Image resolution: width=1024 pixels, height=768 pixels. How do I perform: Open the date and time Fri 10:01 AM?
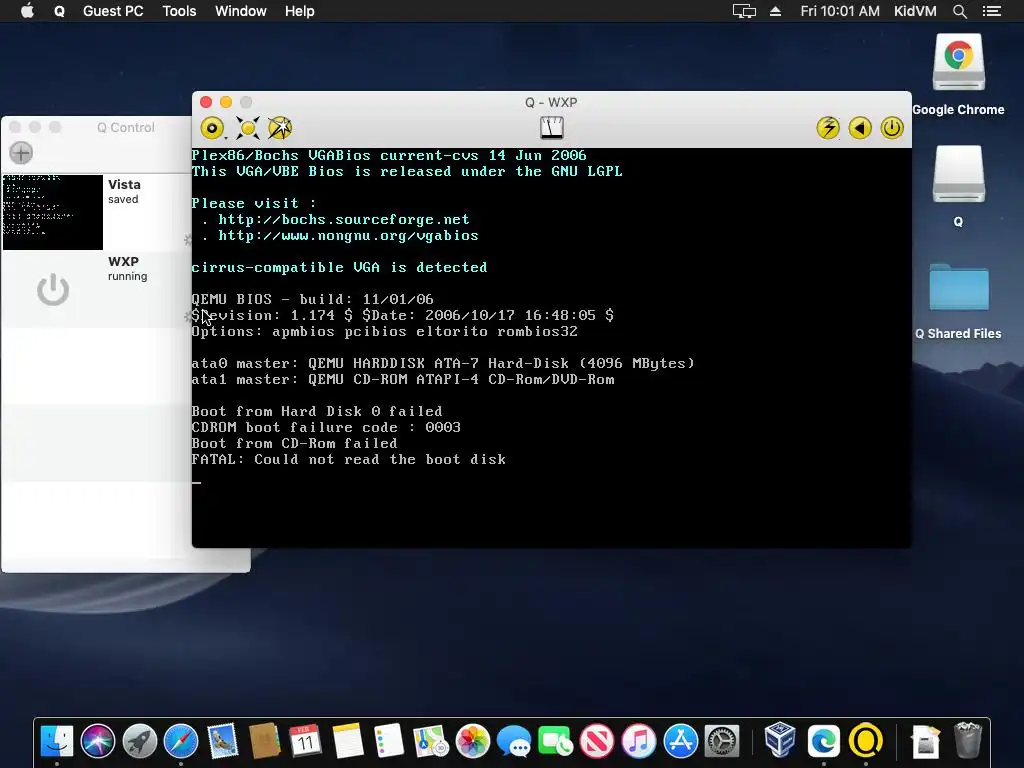840,11
